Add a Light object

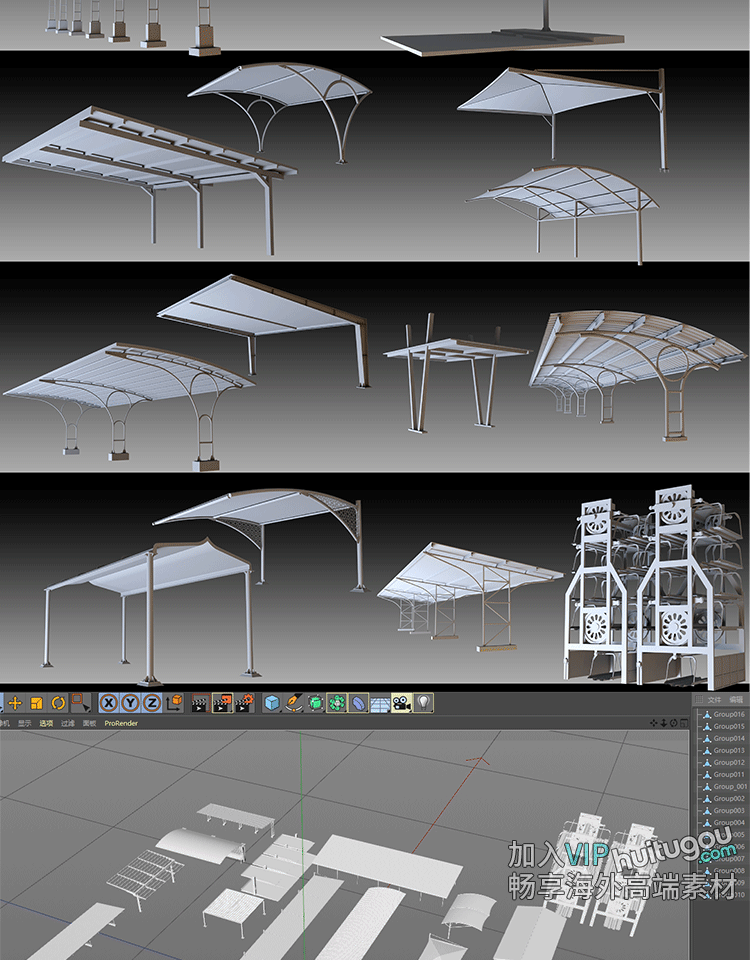click(x=423, y=703)
